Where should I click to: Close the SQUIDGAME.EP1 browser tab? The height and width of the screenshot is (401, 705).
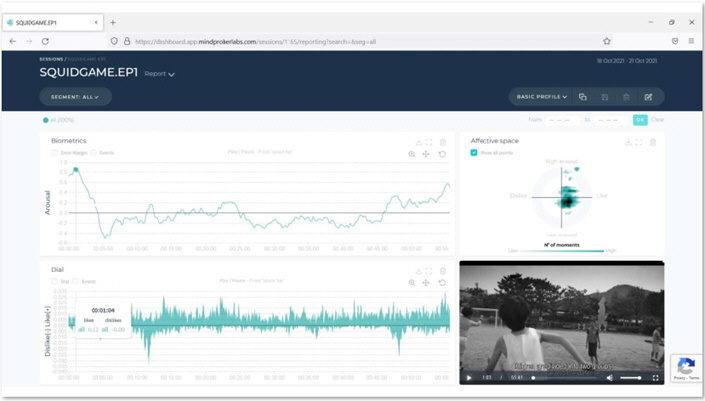(x=96, y=22)
